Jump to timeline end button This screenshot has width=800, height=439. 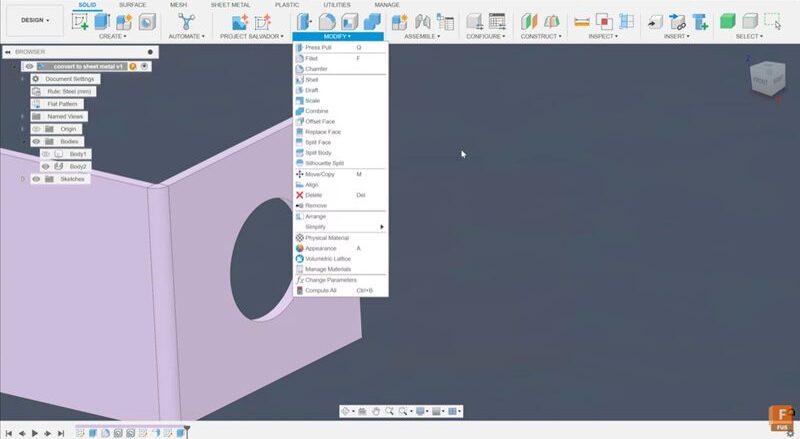click(61, 433)
